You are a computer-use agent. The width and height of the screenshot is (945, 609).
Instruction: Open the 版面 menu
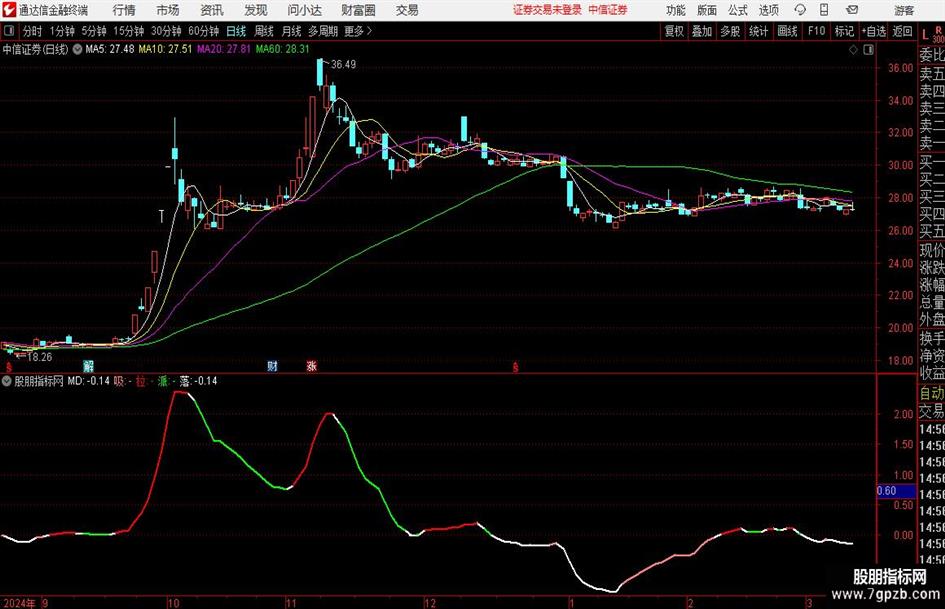point(706,10)
